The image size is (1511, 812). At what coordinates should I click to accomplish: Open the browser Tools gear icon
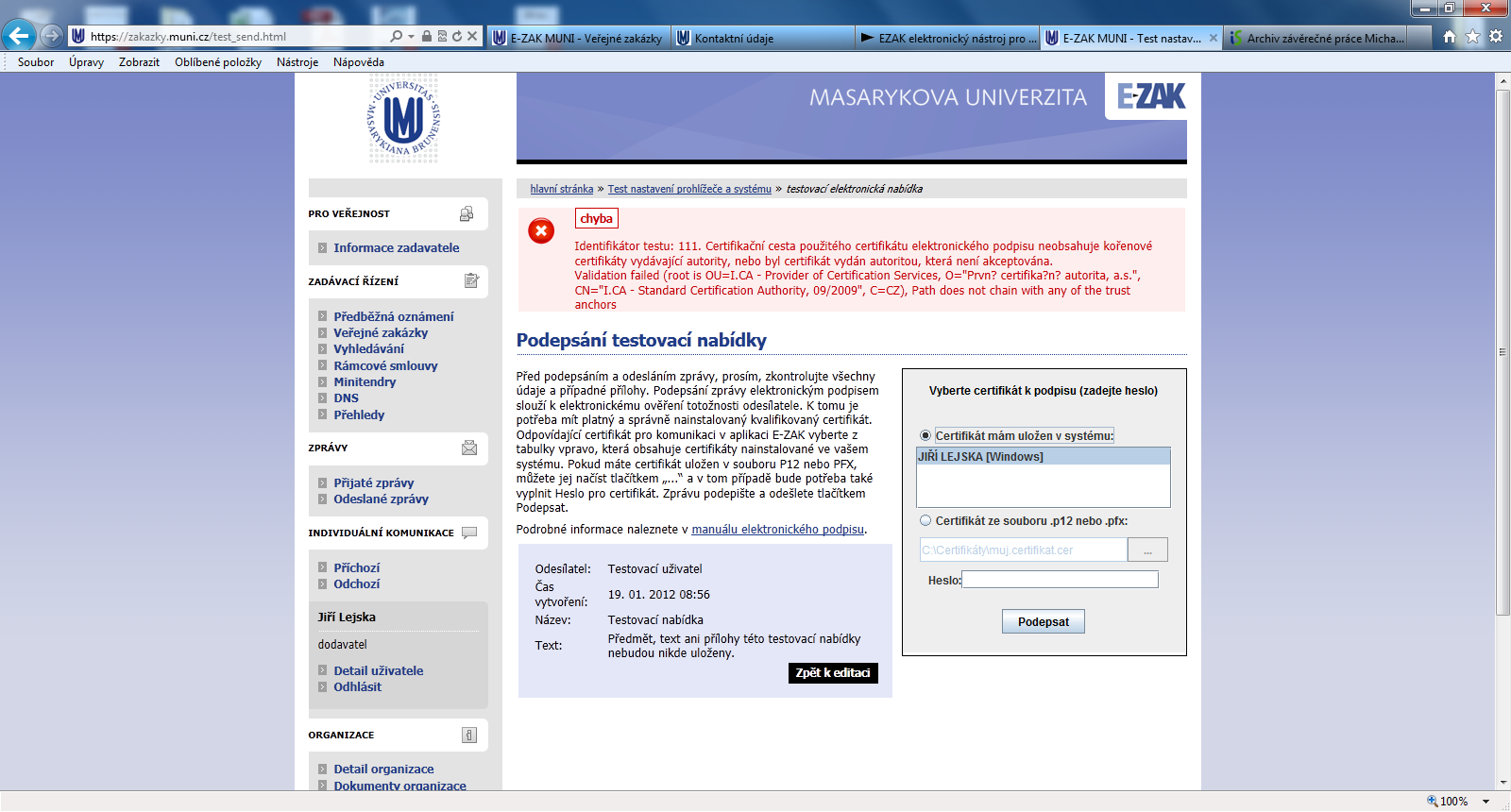[x=1496, y=37]
